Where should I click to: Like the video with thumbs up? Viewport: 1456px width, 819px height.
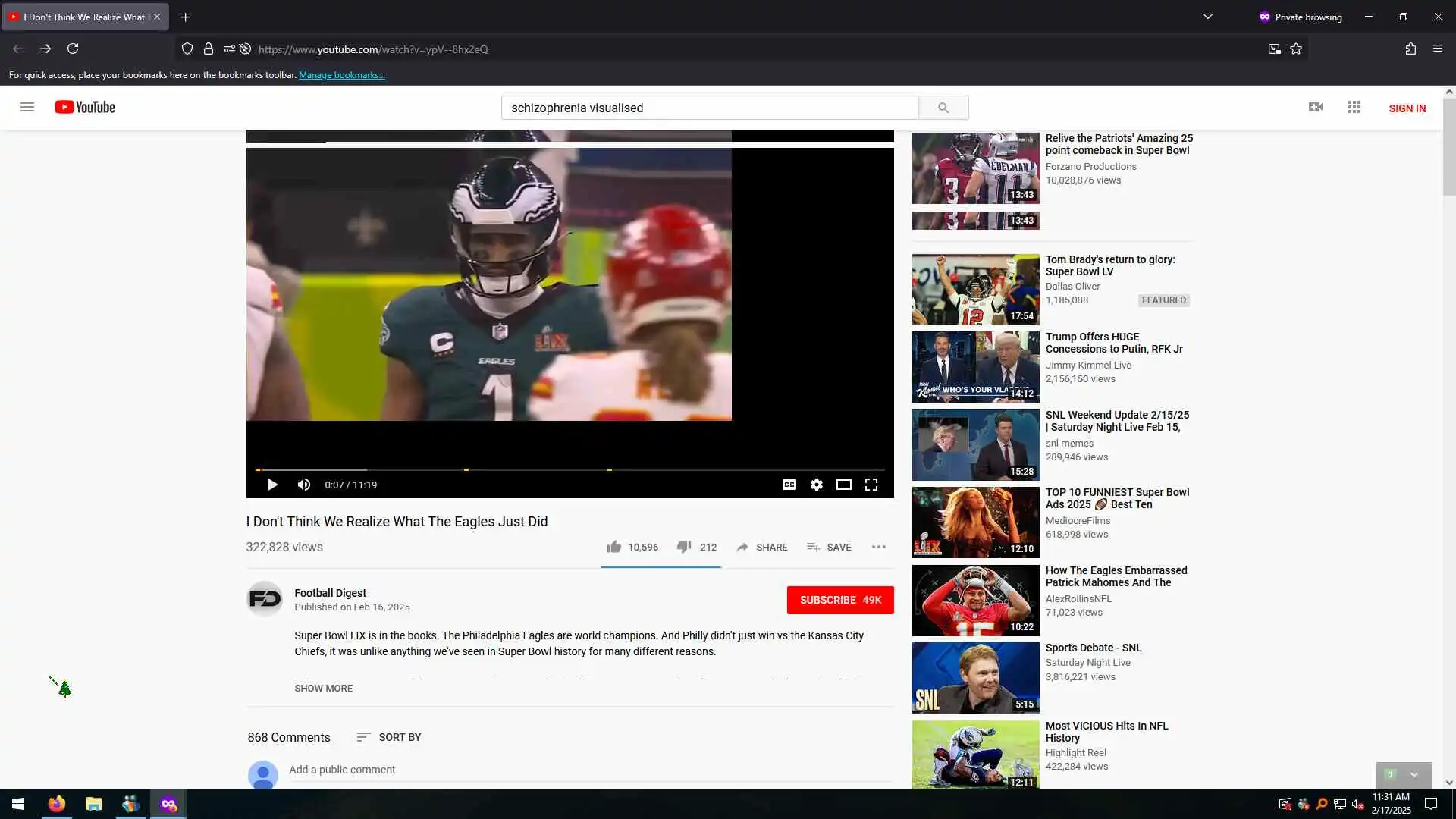614,547
